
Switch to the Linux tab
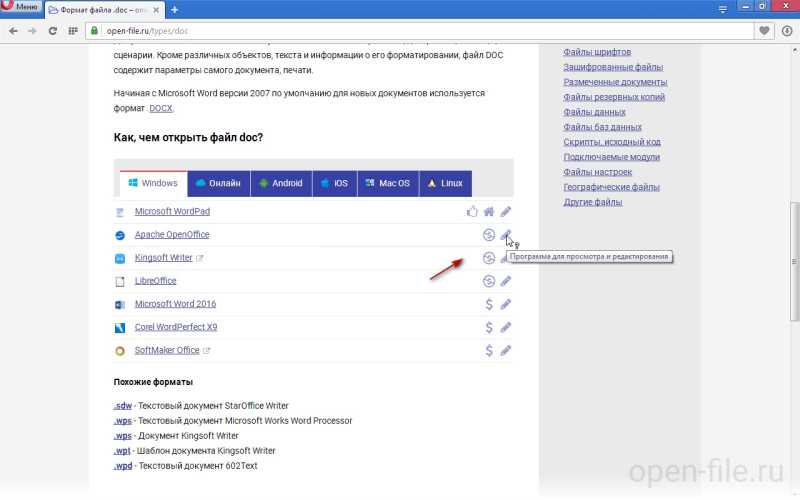pos(445,183)
